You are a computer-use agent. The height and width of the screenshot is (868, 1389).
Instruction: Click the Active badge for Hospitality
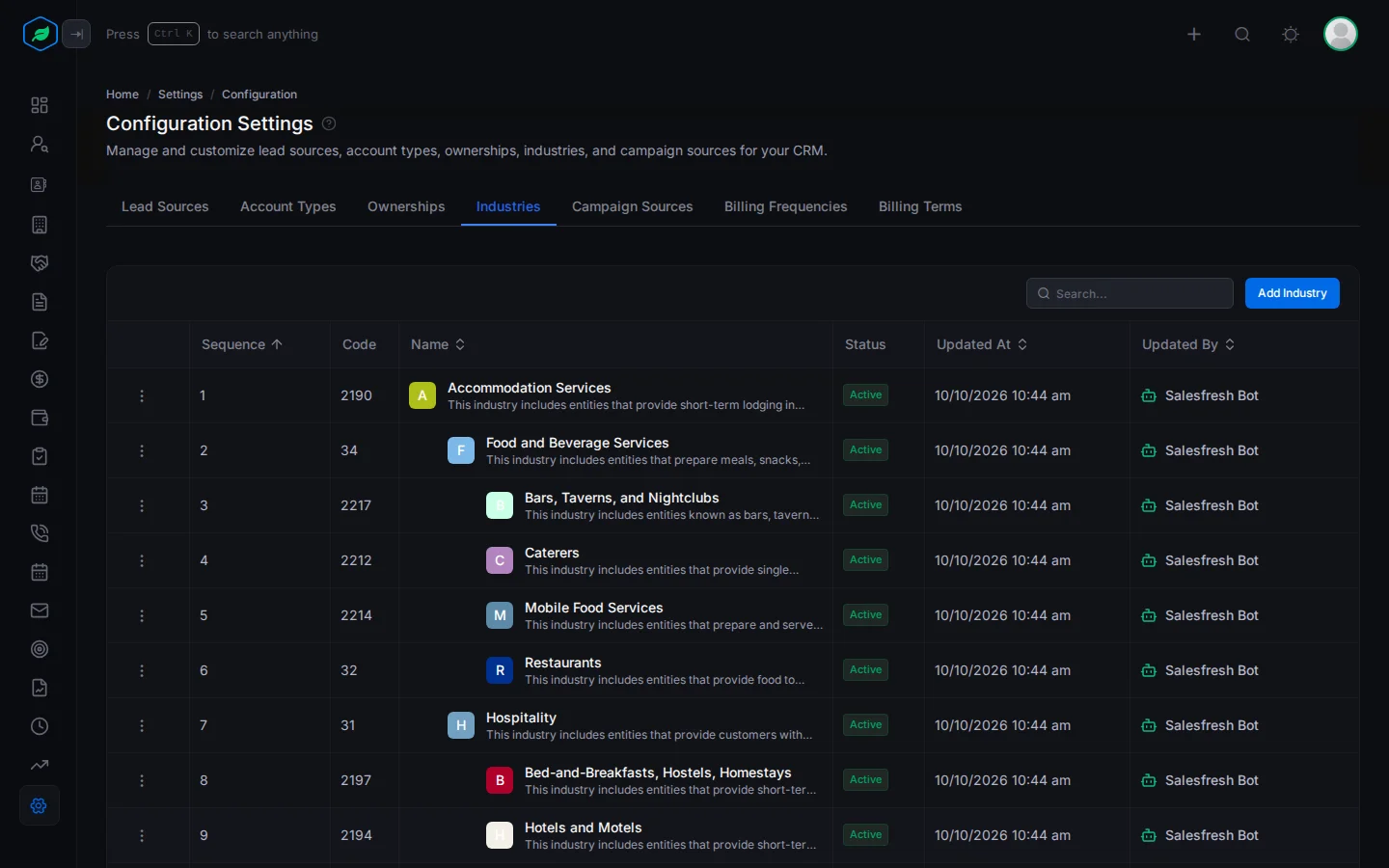click(866, 725)
